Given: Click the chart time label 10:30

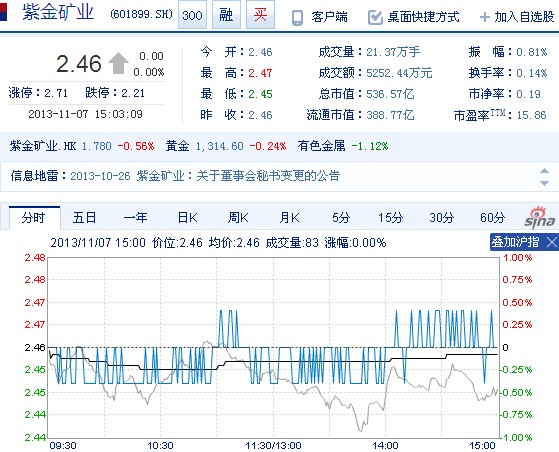Looking at the screenshot, I should coord(160,446).
